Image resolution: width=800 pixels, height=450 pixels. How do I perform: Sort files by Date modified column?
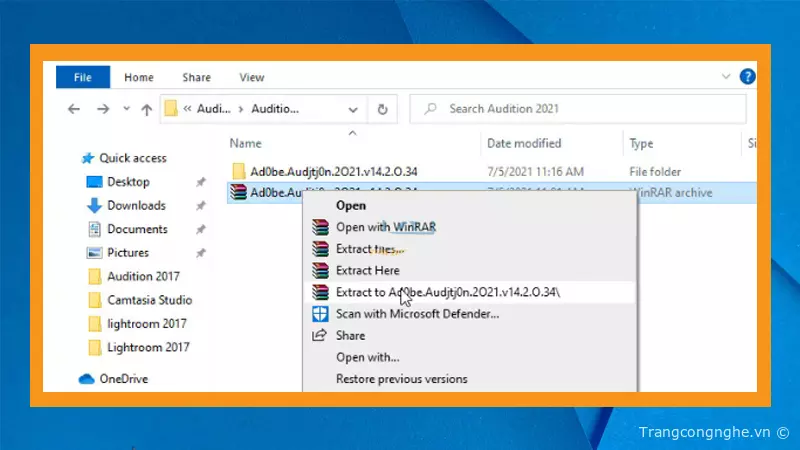pos(524,143)
